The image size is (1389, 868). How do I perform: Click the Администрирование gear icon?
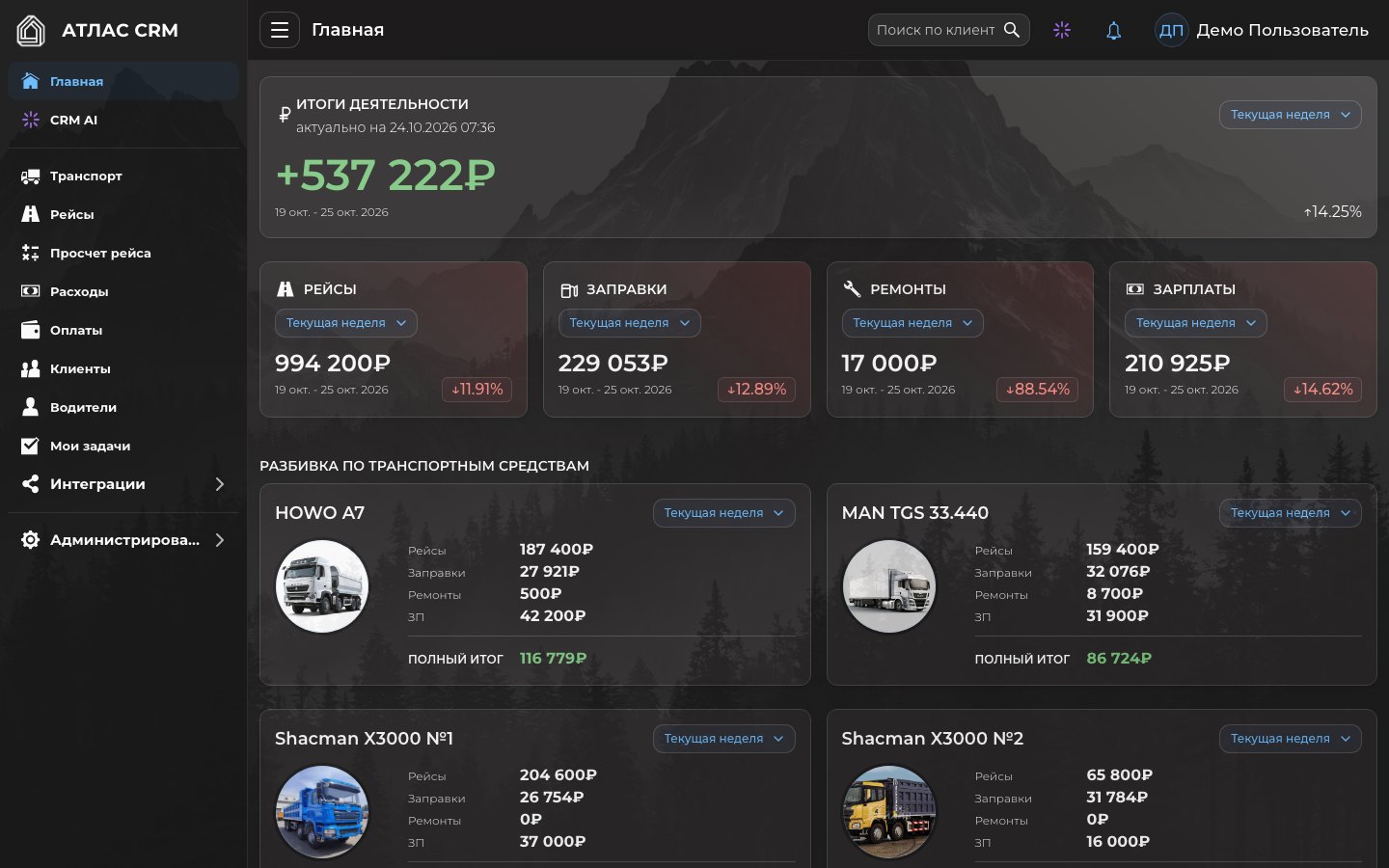click(x=31, y=540)
